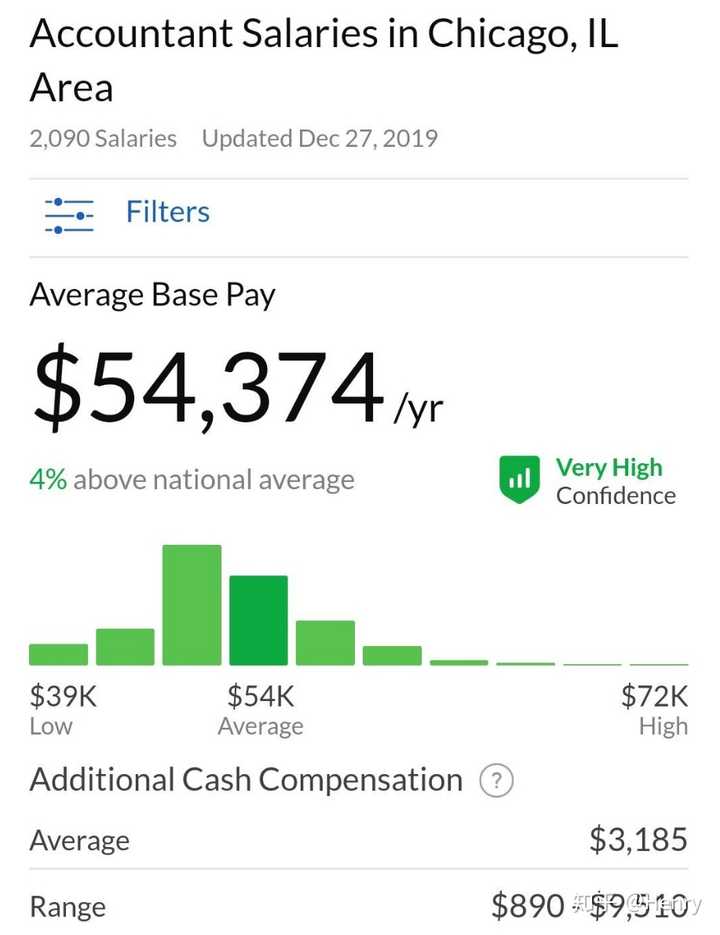Click the $72K High label
Screen dimensions: 720x935
pyautogui.click(x=654, y=710)
